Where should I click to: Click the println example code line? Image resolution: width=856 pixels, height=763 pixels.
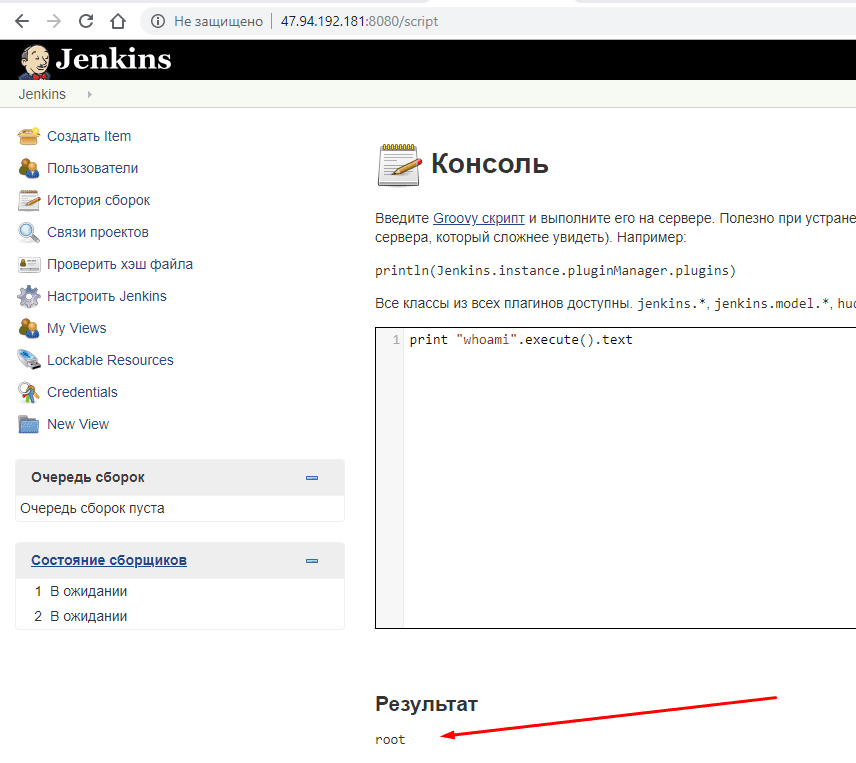click(555, 271)
